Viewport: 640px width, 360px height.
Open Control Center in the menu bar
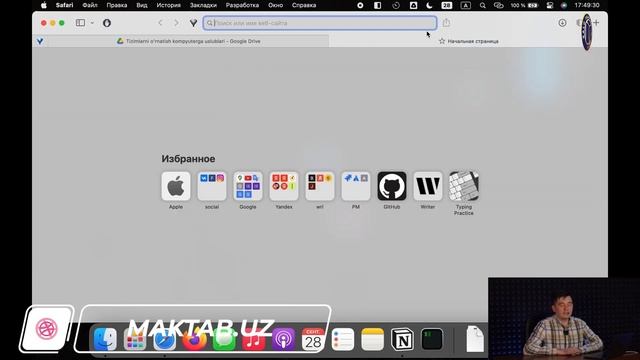coord(550,5)
